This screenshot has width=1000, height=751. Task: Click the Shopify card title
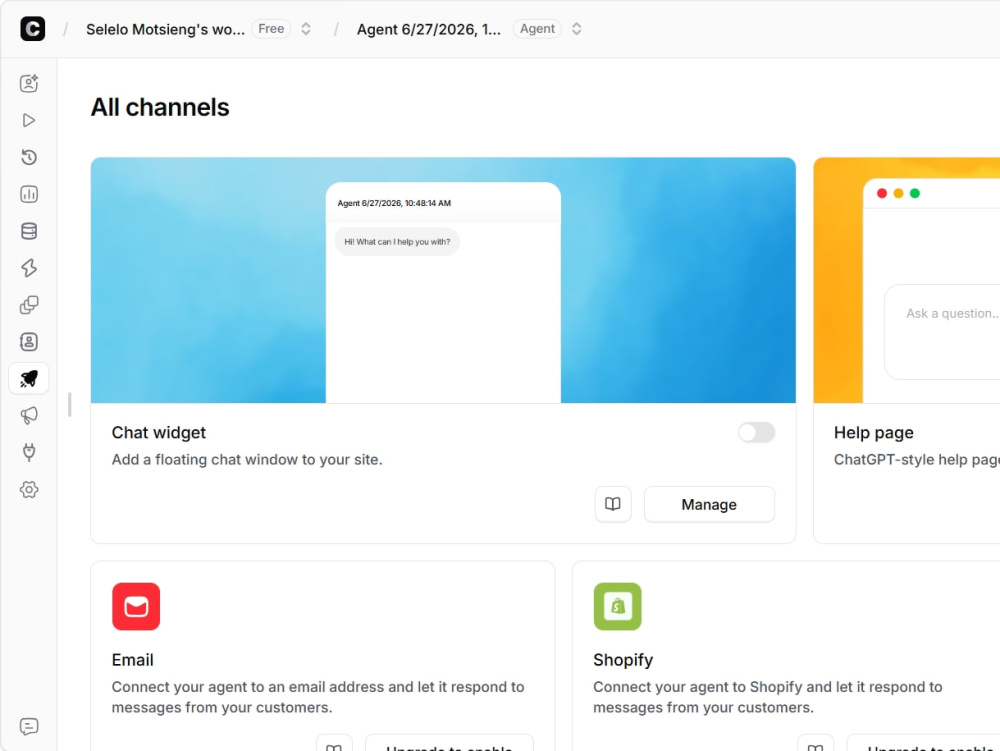pos(623,660)
